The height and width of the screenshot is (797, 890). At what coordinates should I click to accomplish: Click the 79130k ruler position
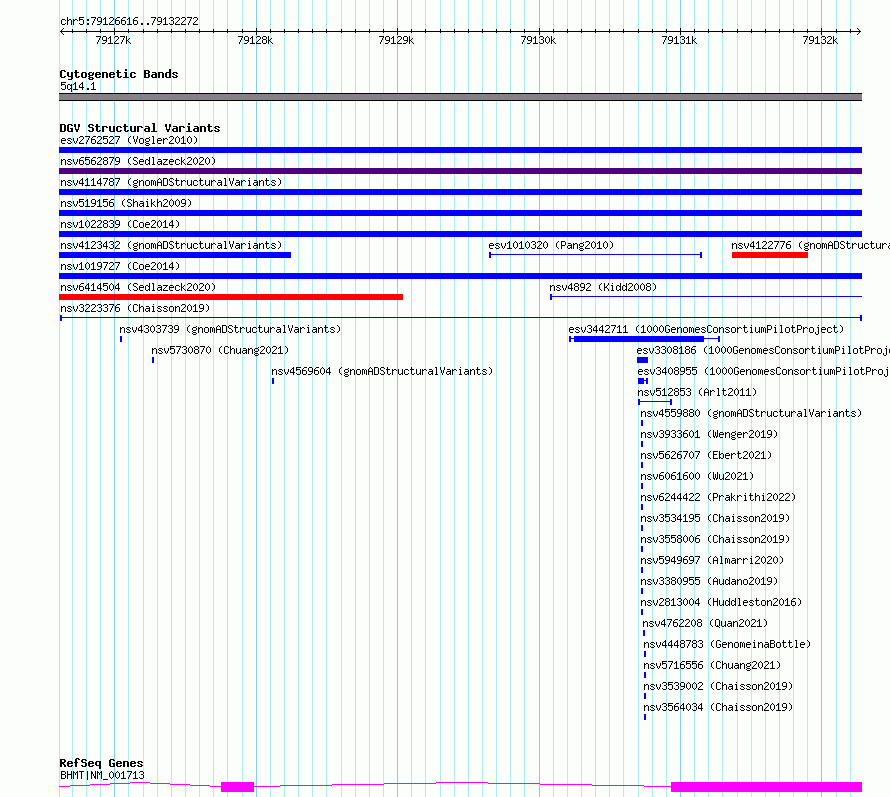538,40
